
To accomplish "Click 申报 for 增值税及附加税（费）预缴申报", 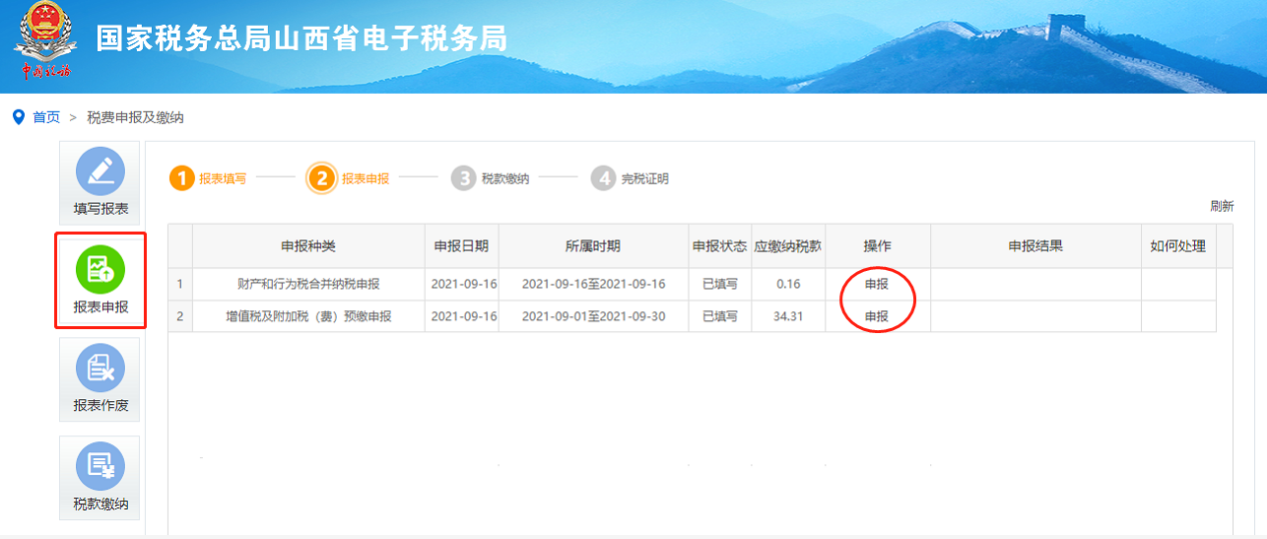I will coord(877,316).
